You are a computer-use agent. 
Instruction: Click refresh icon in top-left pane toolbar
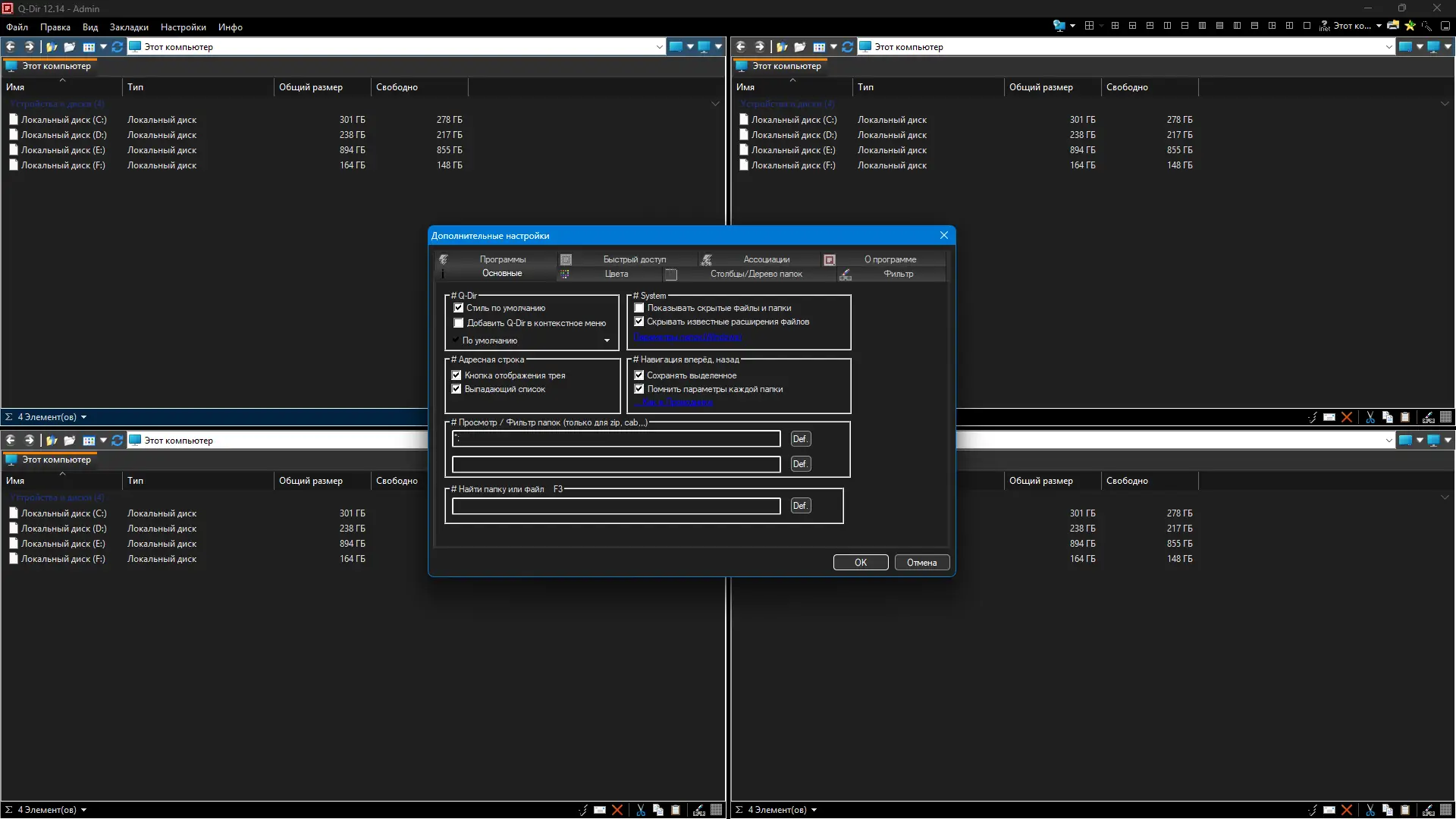click(118, 47)
